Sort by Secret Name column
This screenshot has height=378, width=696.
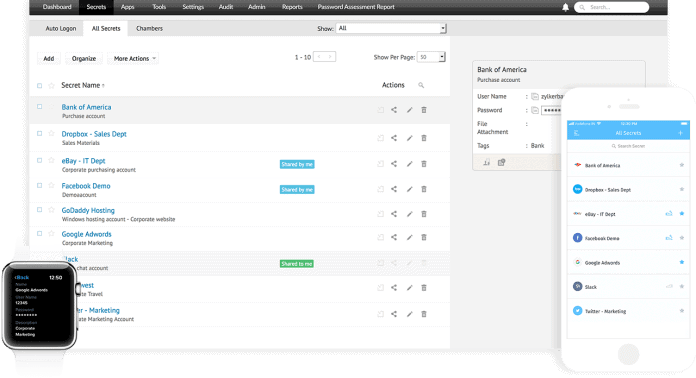[83, 85]
